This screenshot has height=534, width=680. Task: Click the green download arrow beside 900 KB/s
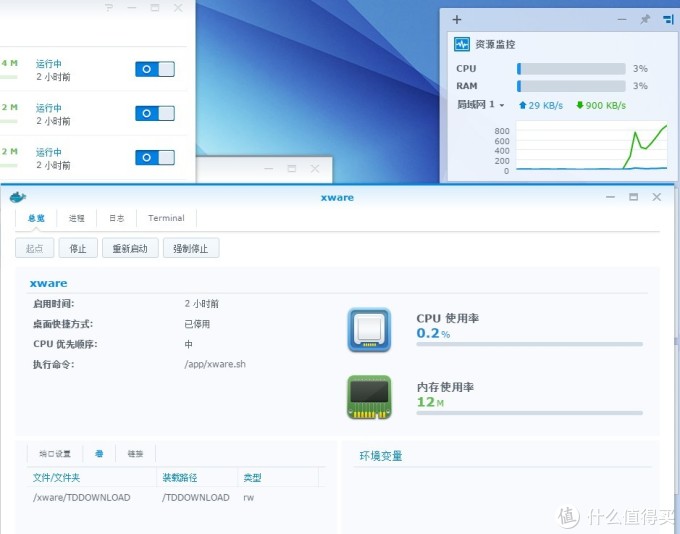[579, 105]
